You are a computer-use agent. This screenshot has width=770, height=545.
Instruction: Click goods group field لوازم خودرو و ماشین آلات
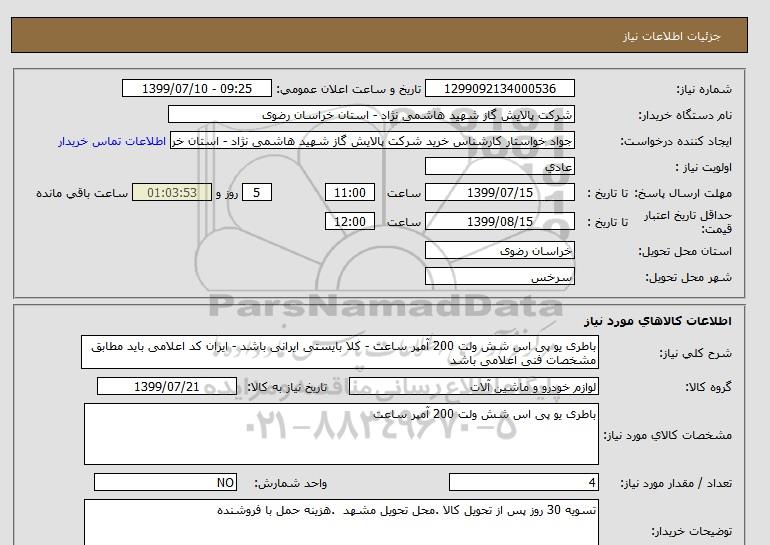pyautogui.click(x=473, y=386)
